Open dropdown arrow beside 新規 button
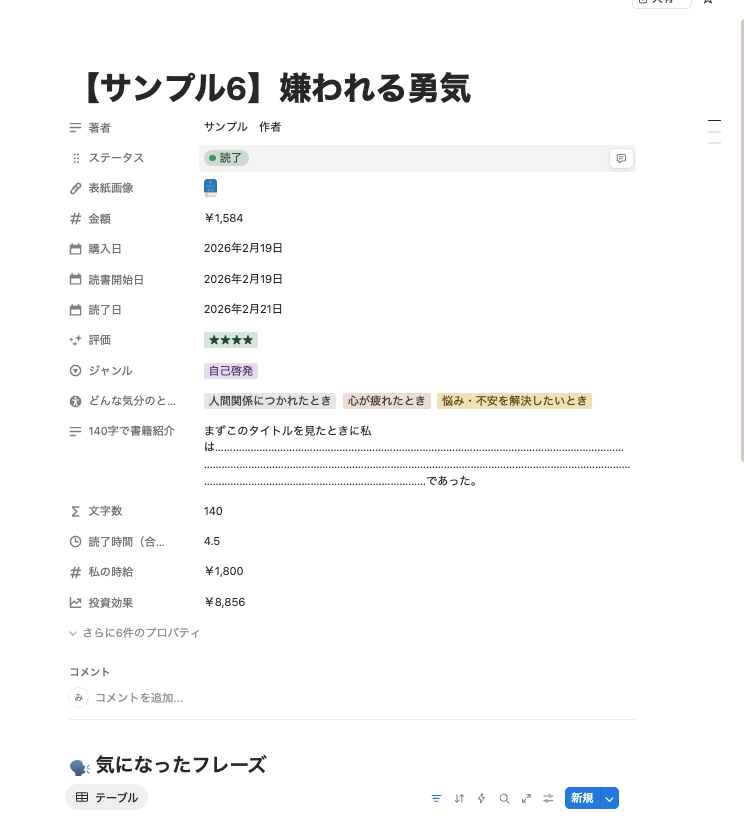This screenshot has width=744, height=817. pos(609,798)
